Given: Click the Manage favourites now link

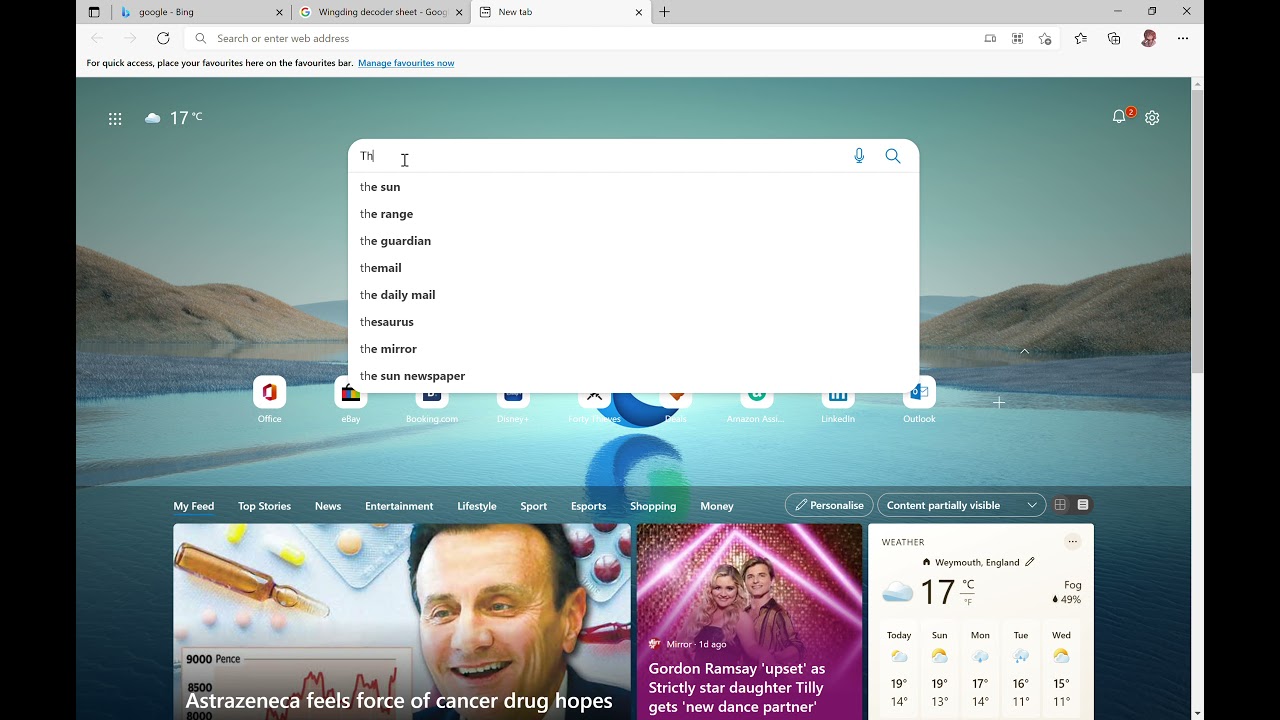Looking at the screenshot, I should (x=406, y=63).
